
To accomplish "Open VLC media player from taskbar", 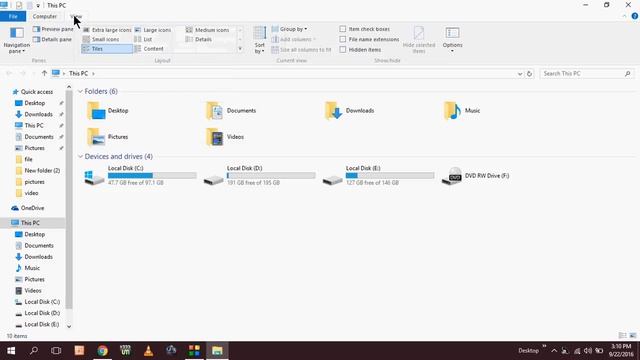I will 149,351.
